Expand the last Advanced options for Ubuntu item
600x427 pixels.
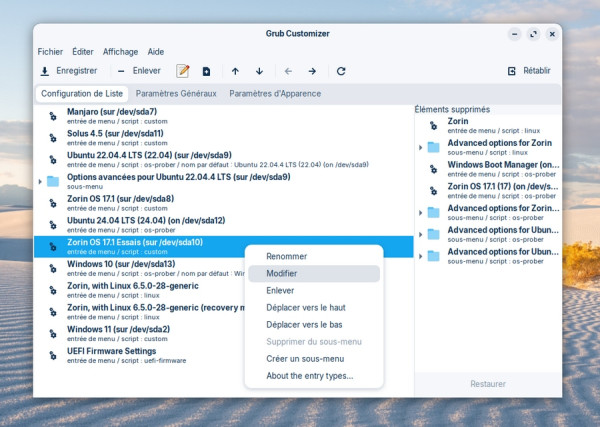[421, 255]
